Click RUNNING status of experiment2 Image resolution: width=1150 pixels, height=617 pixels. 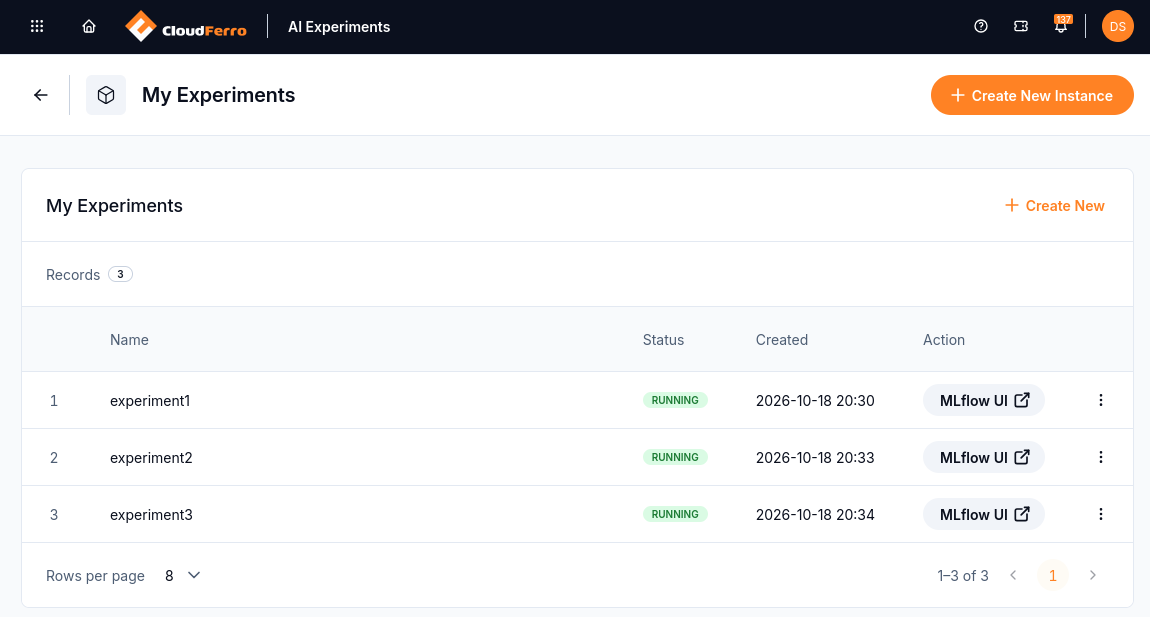click(675, 457)
